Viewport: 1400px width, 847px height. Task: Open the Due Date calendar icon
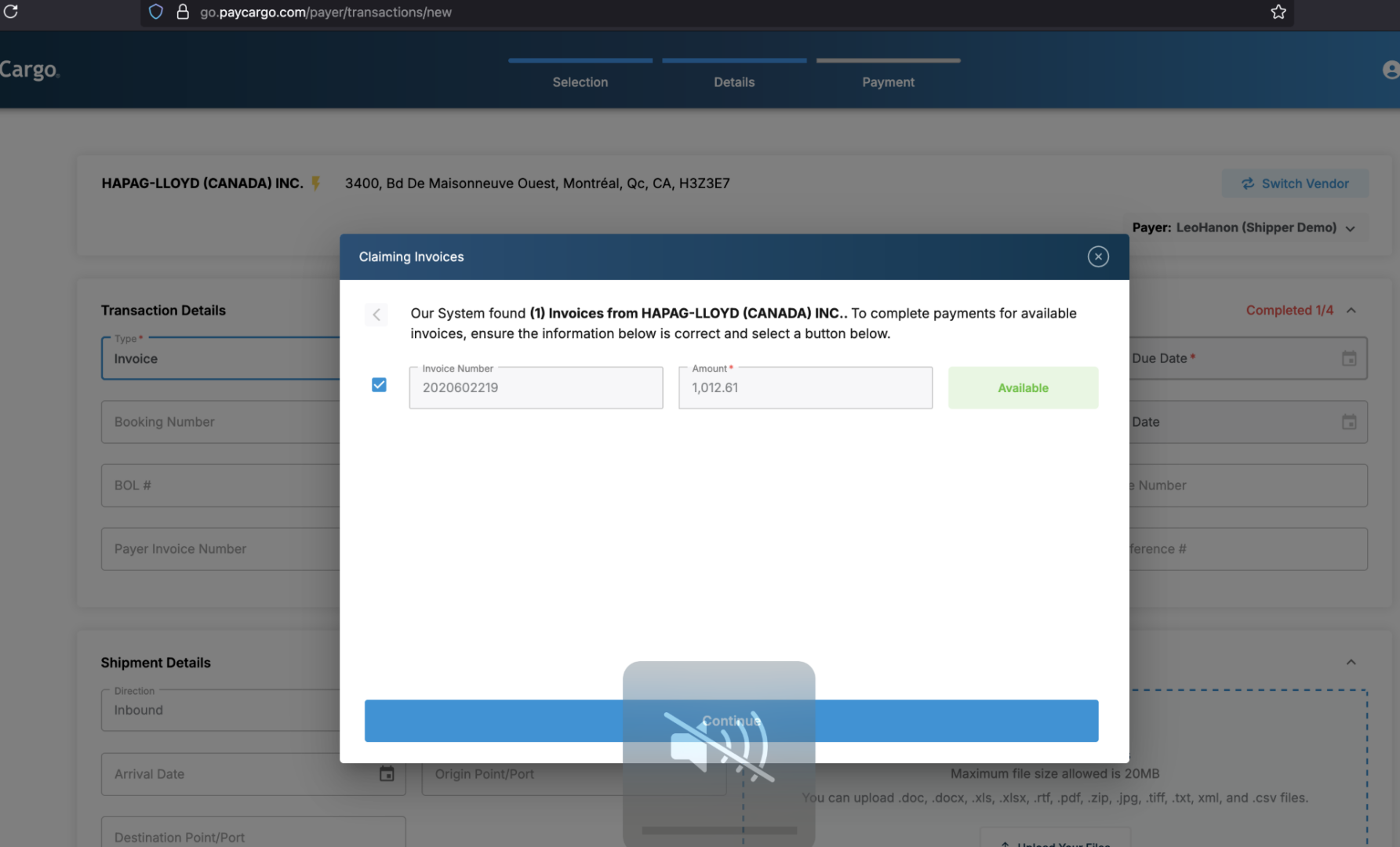point(1349,358)
